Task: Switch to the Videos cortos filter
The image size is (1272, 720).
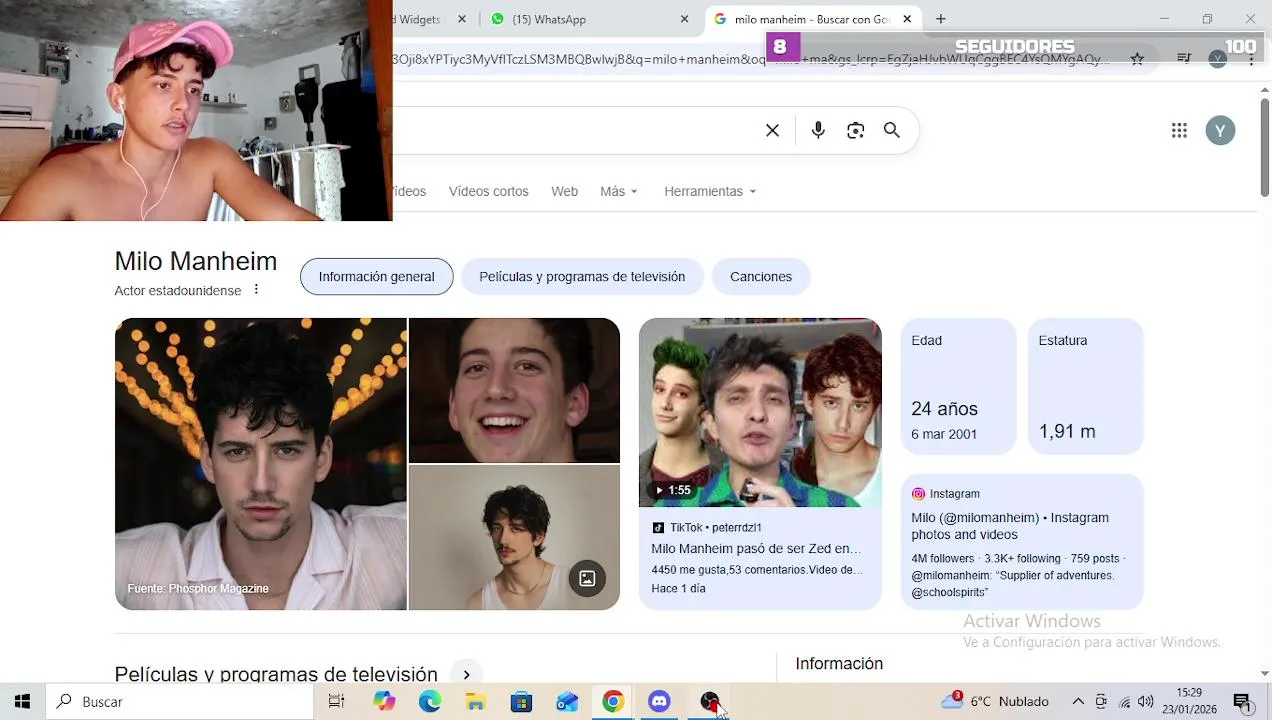Action: [x=488, y=191]
